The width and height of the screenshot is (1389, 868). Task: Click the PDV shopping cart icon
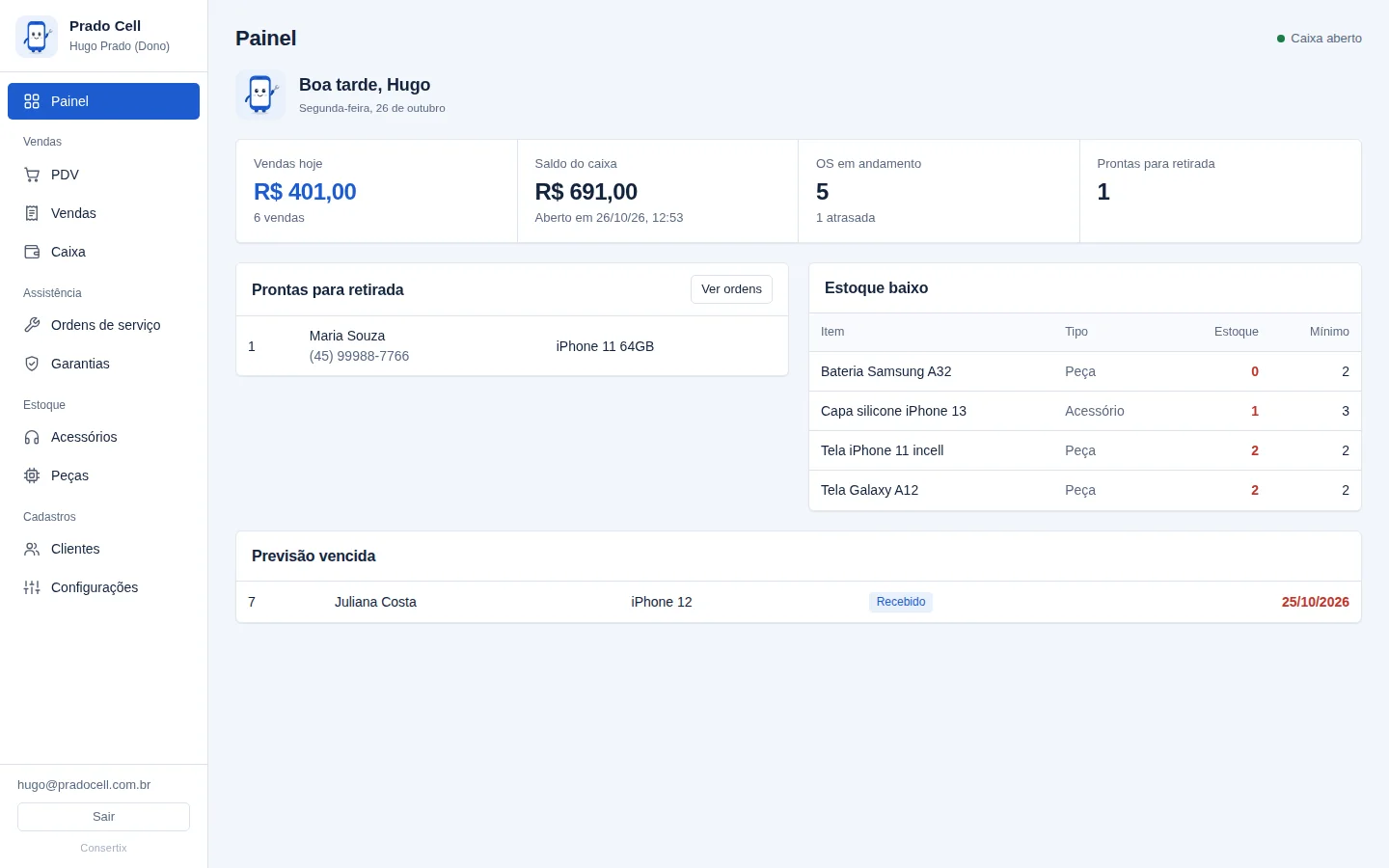32,175
